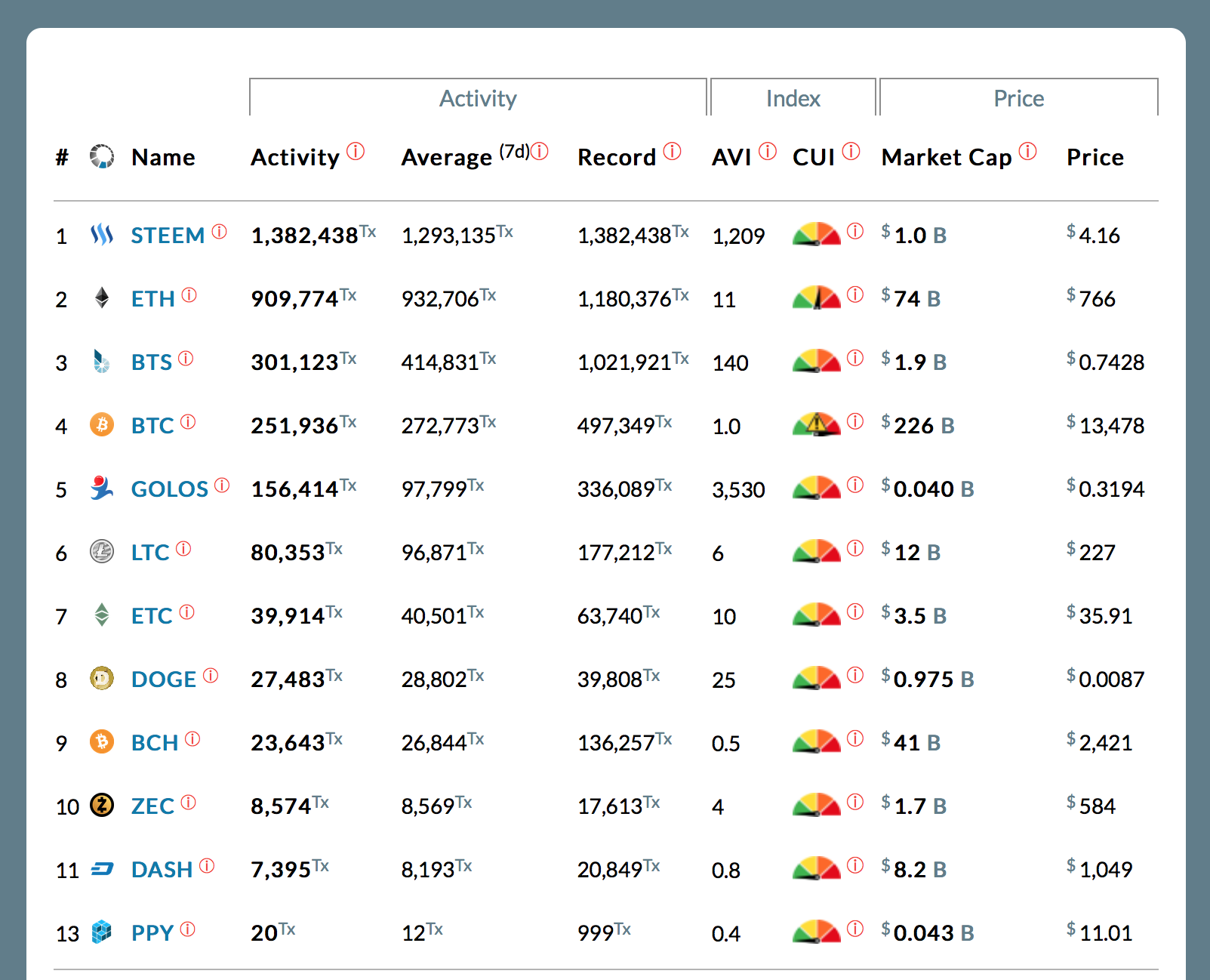Click the CUI gauge in the BTC row

pos(816,424)
